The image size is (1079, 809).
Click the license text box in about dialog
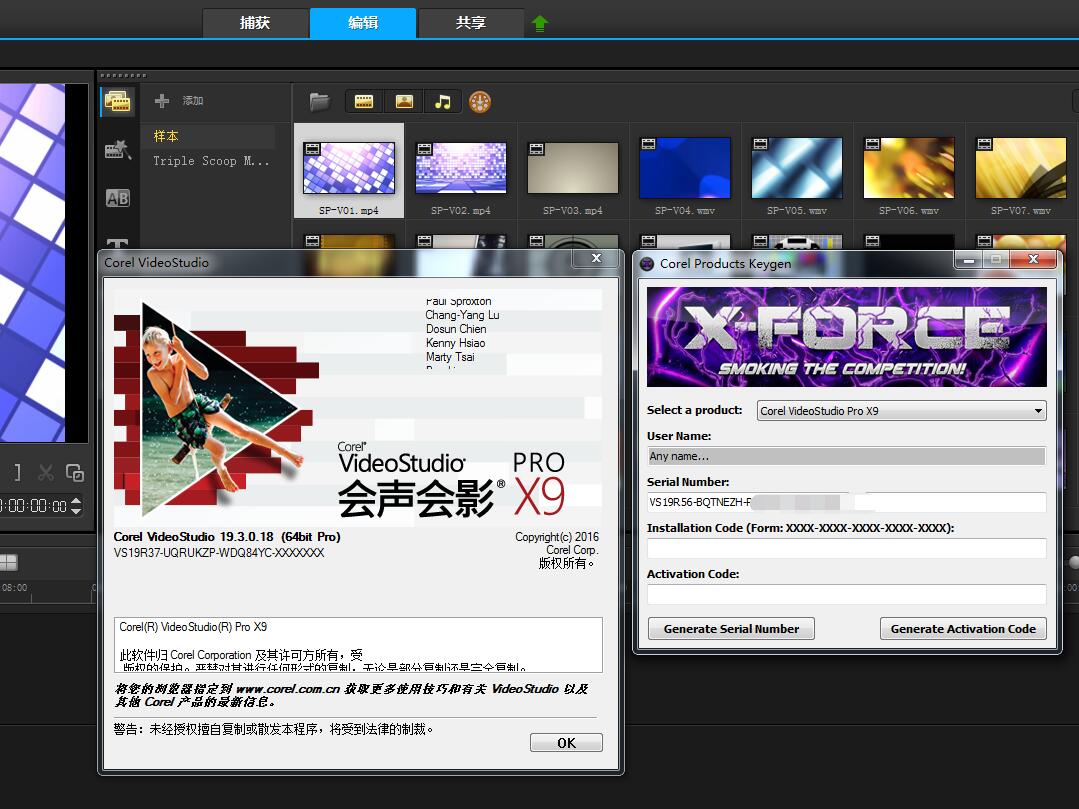pos(358,645)
